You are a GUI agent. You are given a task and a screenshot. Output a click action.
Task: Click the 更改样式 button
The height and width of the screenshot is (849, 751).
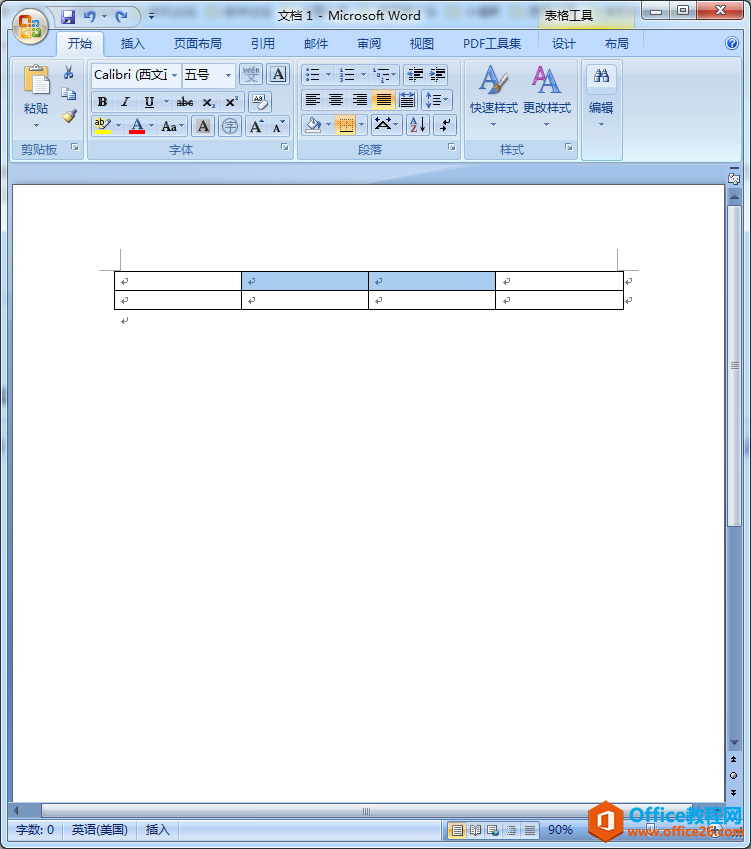pyautogui.click(x=546, y=96)
